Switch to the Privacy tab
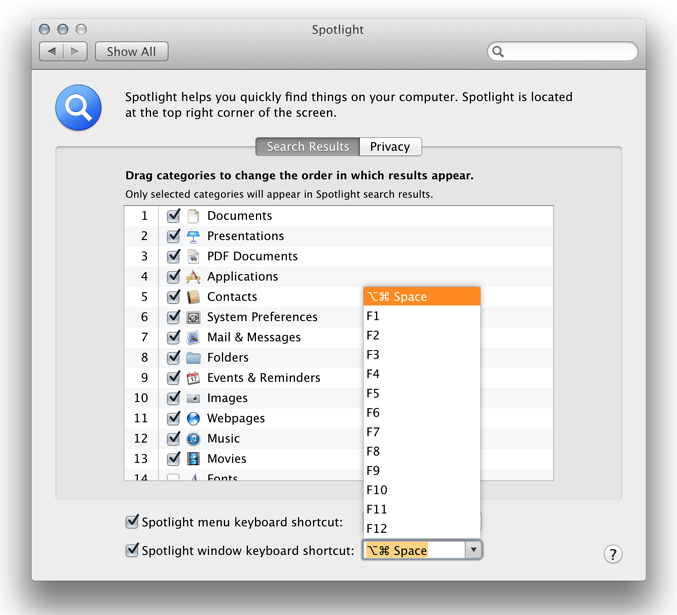Screen dimensions: 677x615 tap(390, 147)
